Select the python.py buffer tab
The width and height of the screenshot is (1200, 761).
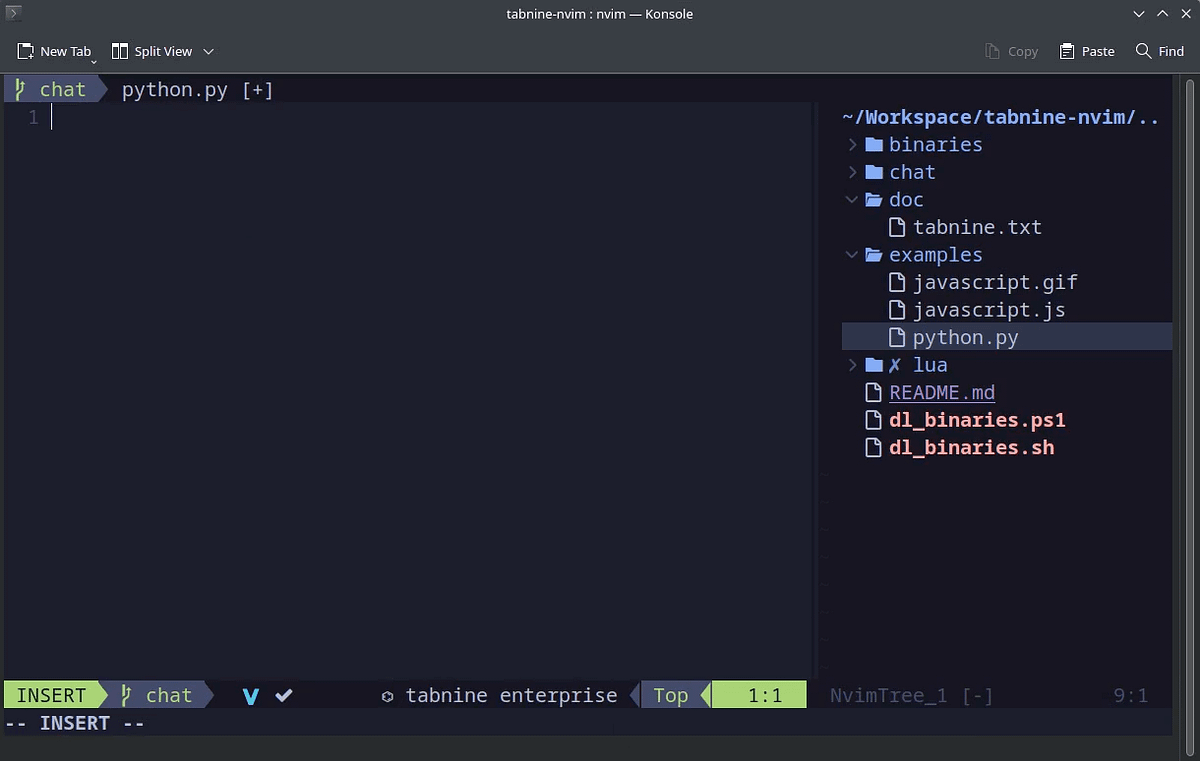pyautogui.click(x=175, y=89)
